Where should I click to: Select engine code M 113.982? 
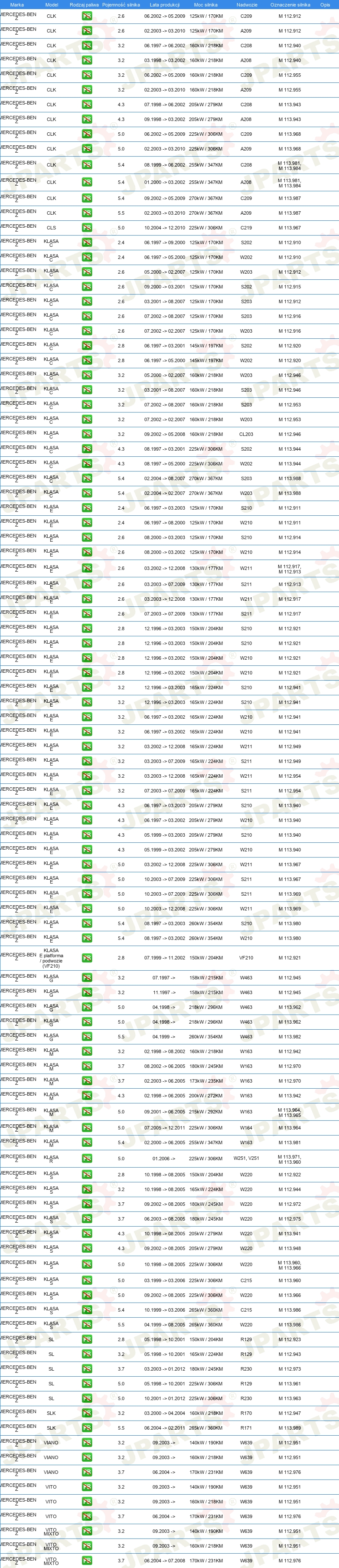click(x=290, y=1036)
